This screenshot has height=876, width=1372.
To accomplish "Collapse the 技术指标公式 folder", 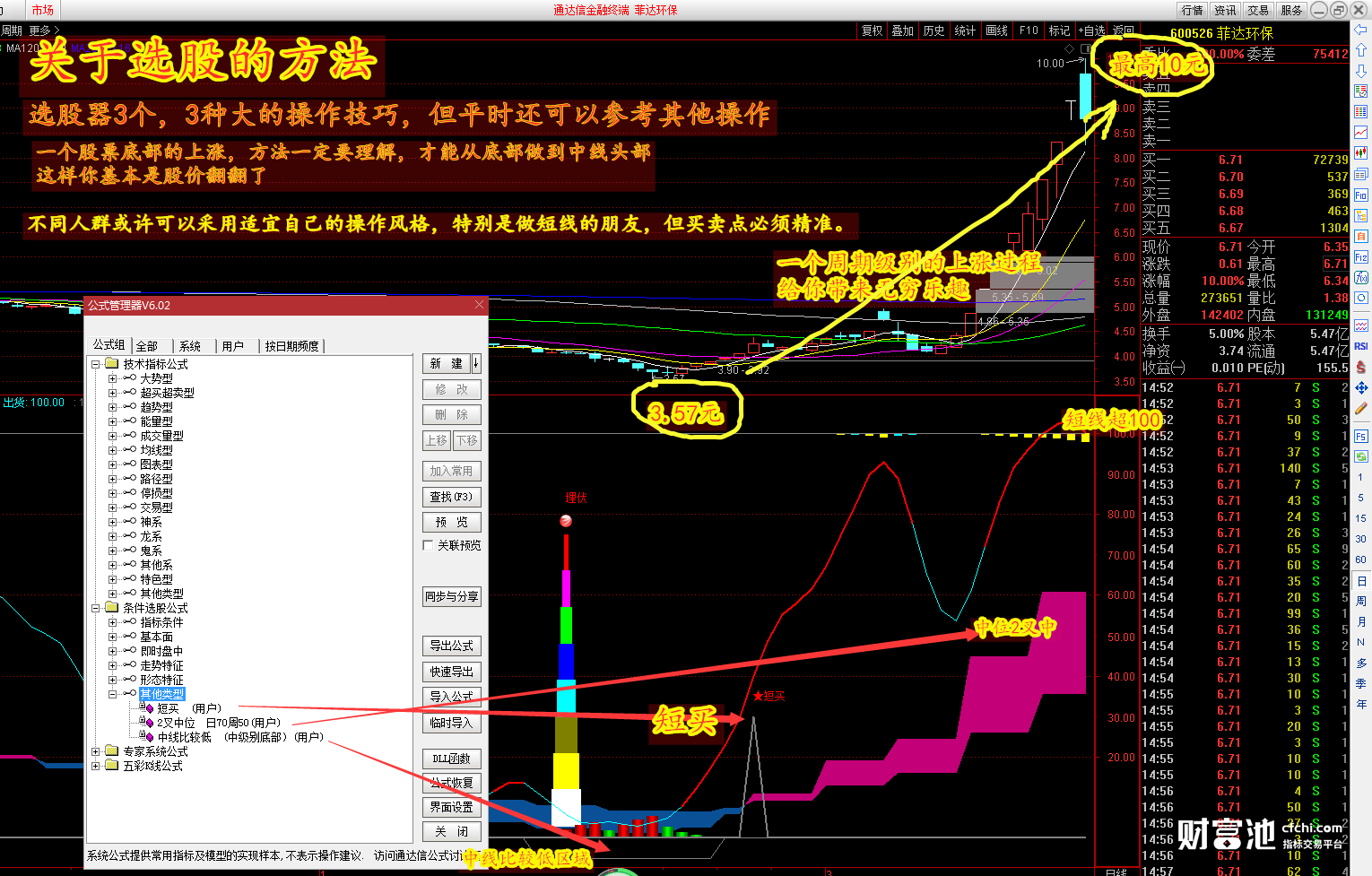I will [96, 364].
